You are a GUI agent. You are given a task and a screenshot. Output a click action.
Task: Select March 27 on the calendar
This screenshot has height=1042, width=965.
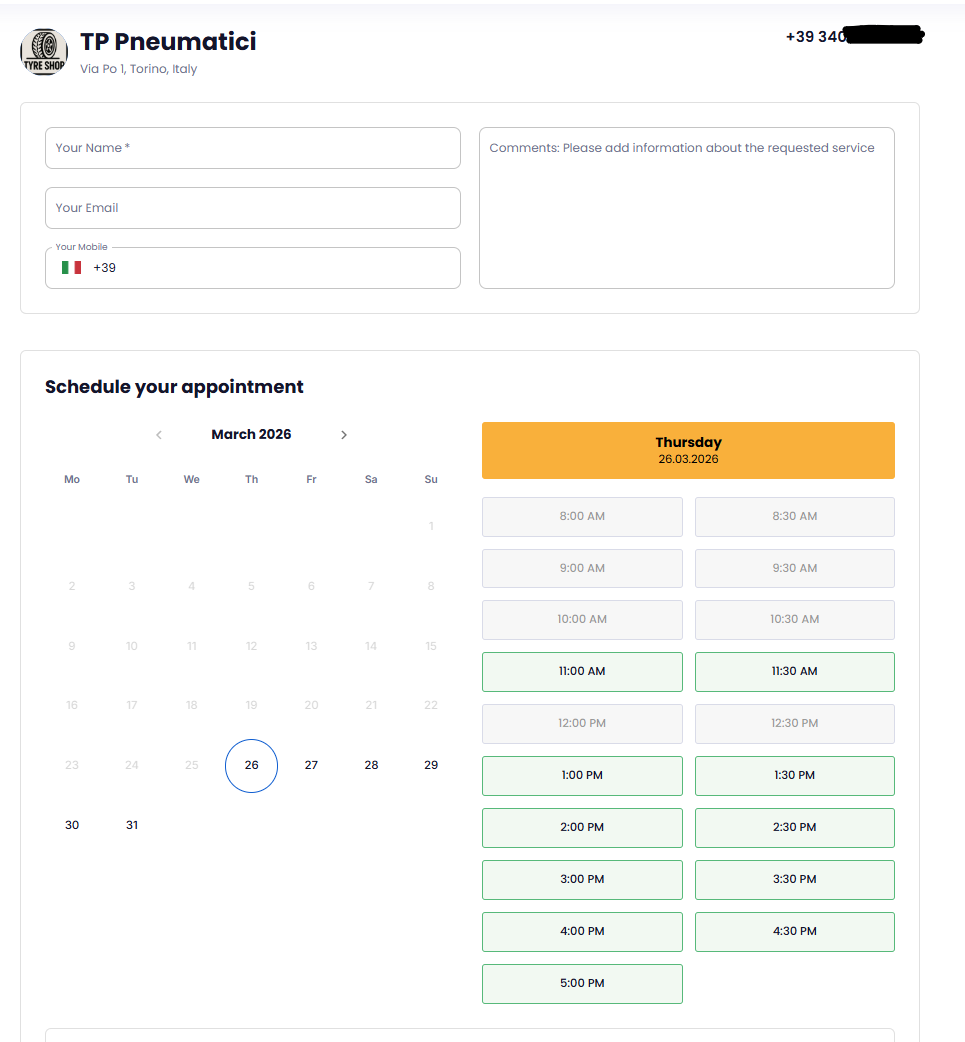click(x=311, y=765)
